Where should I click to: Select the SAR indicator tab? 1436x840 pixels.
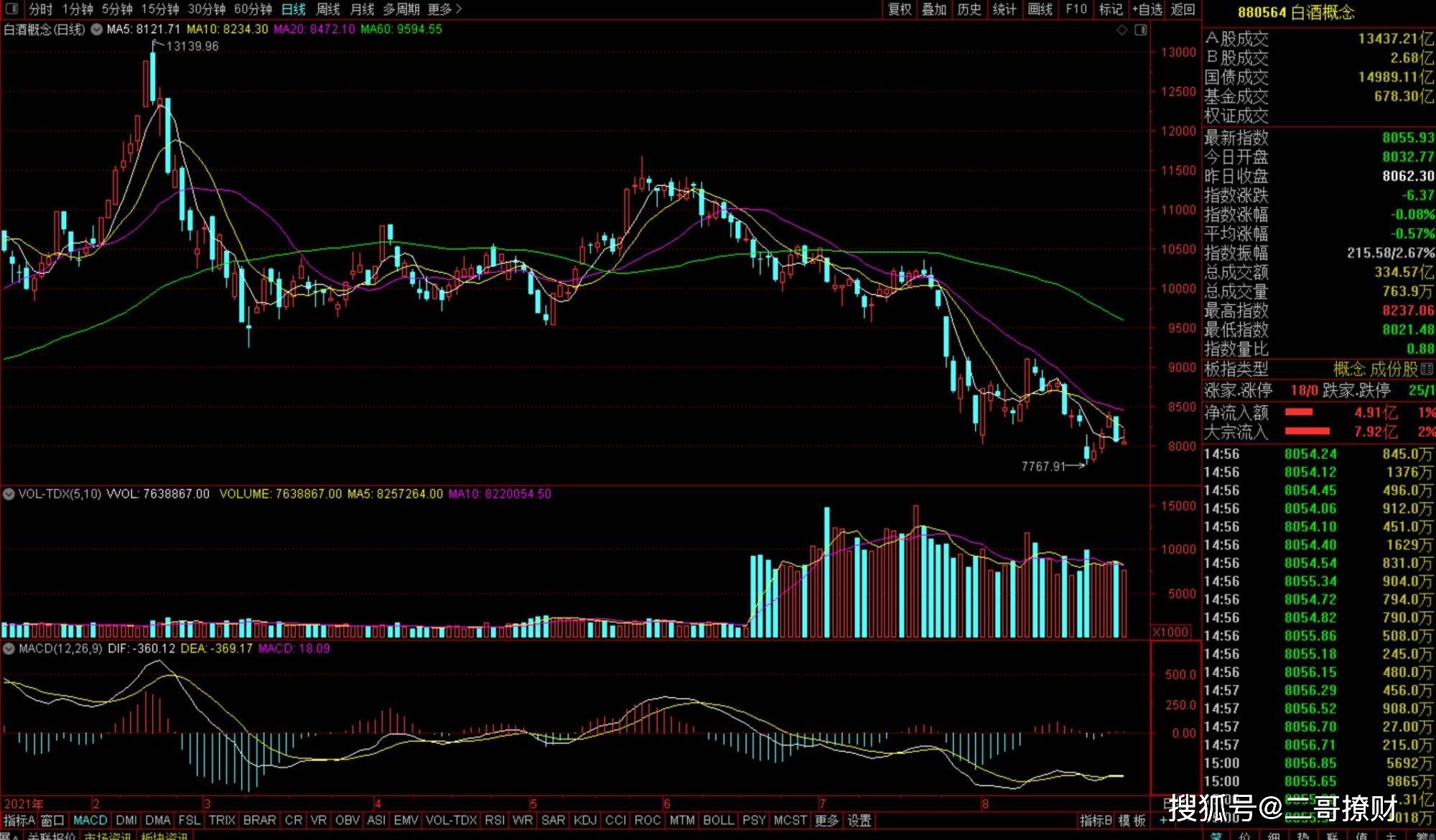click(553, 820)
